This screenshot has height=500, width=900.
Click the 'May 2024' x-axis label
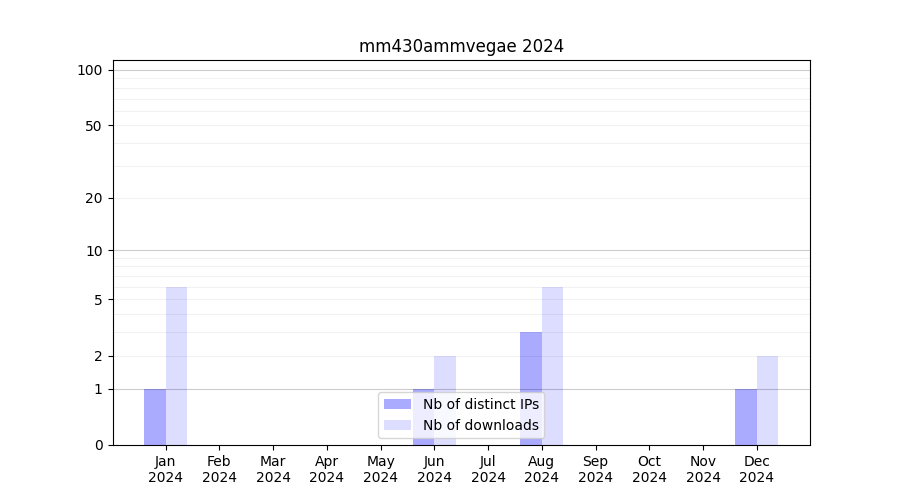(380, 469)
